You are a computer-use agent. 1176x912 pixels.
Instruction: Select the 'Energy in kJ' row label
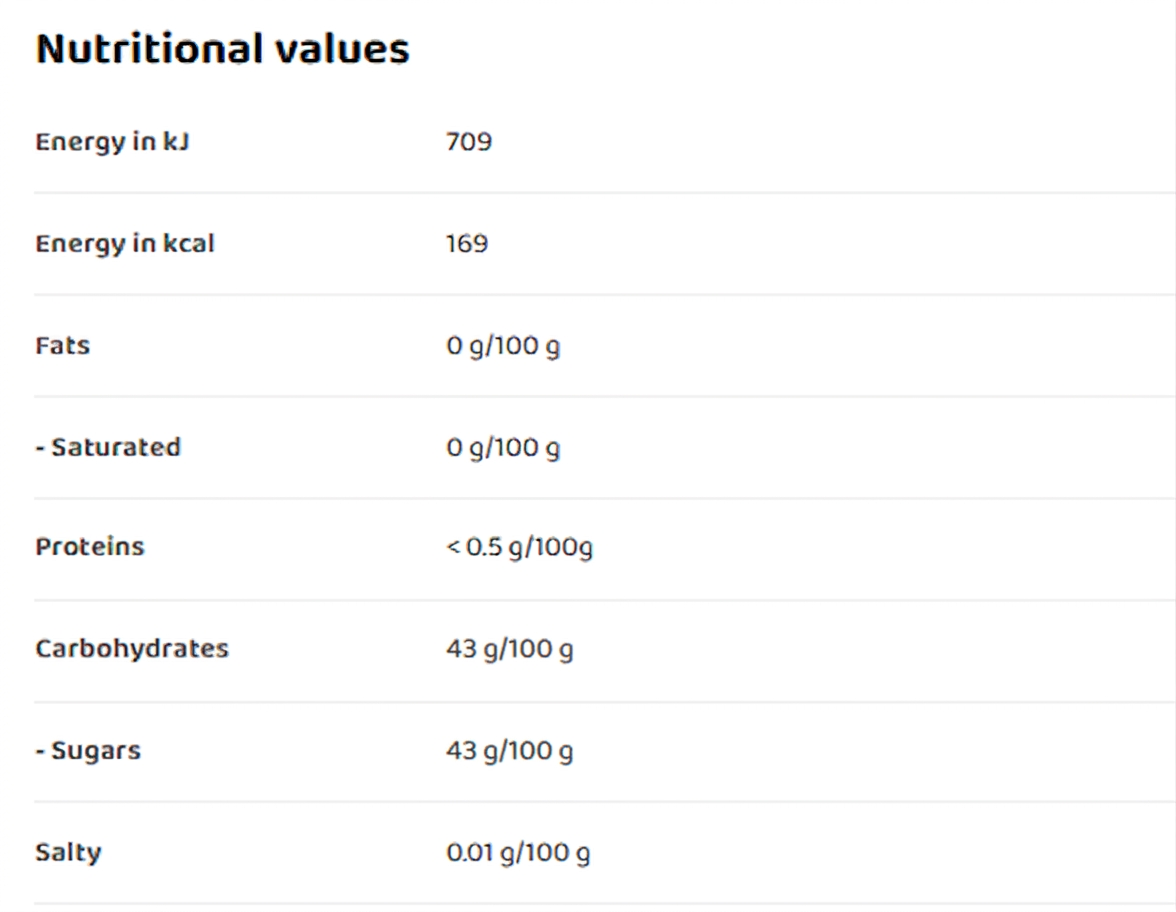[x=112, y=142]
